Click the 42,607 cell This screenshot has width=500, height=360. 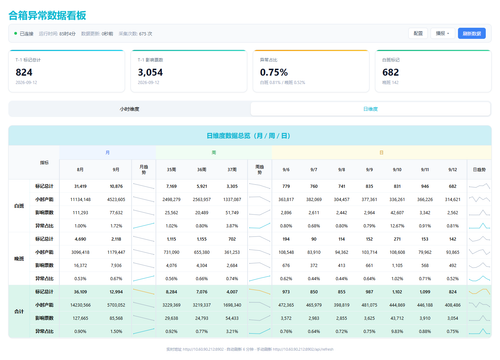click(x=397, y=213)
